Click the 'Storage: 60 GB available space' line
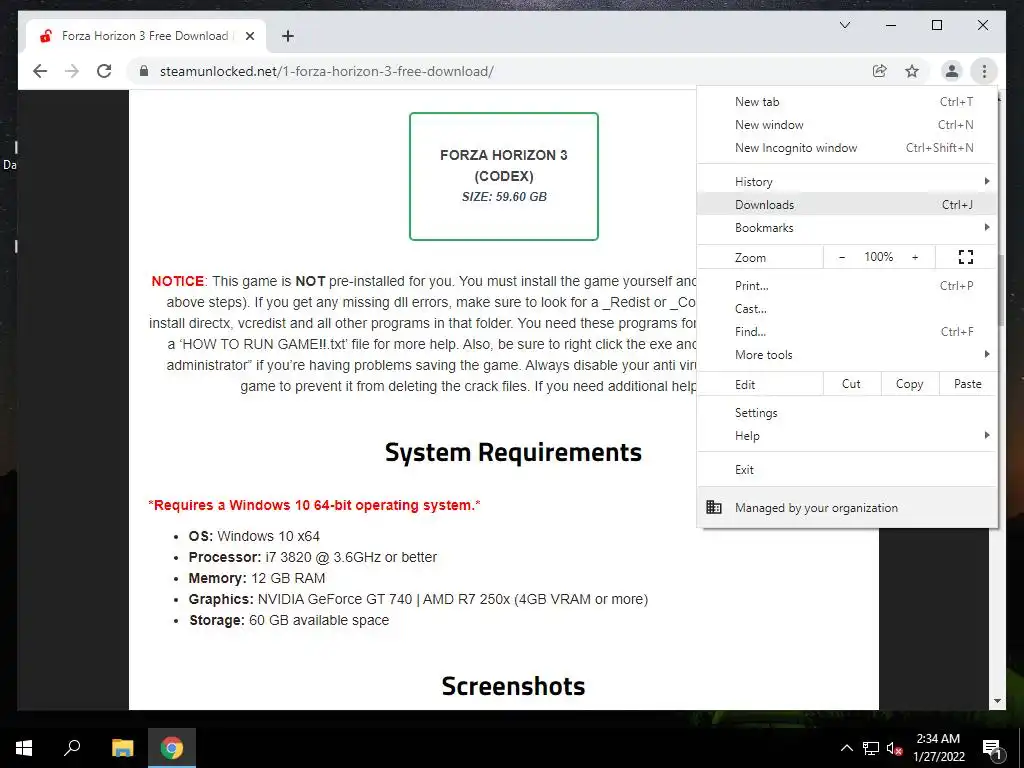This screenshot has height=768, width=1024. pyautogui.click(x=289, y=620)
